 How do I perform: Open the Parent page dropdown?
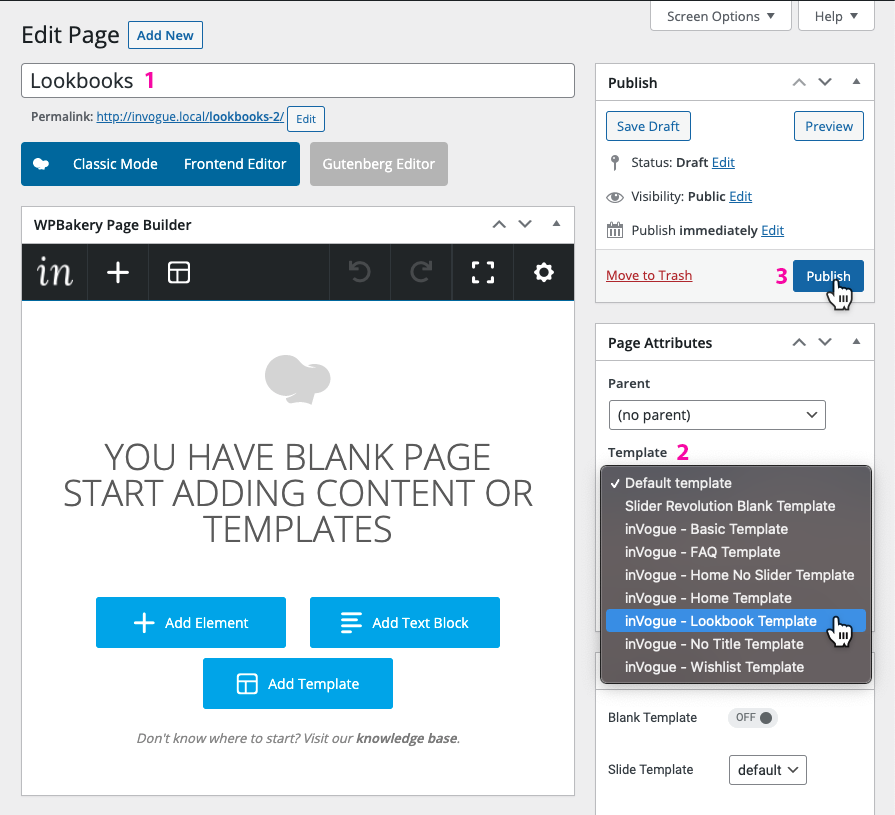tap(717, 414)
